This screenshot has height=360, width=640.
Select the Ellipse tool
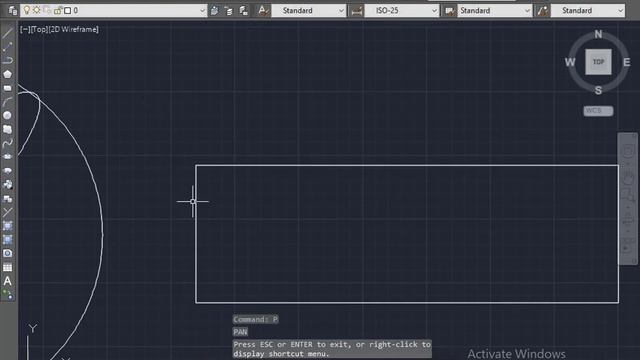coord(7,157)
